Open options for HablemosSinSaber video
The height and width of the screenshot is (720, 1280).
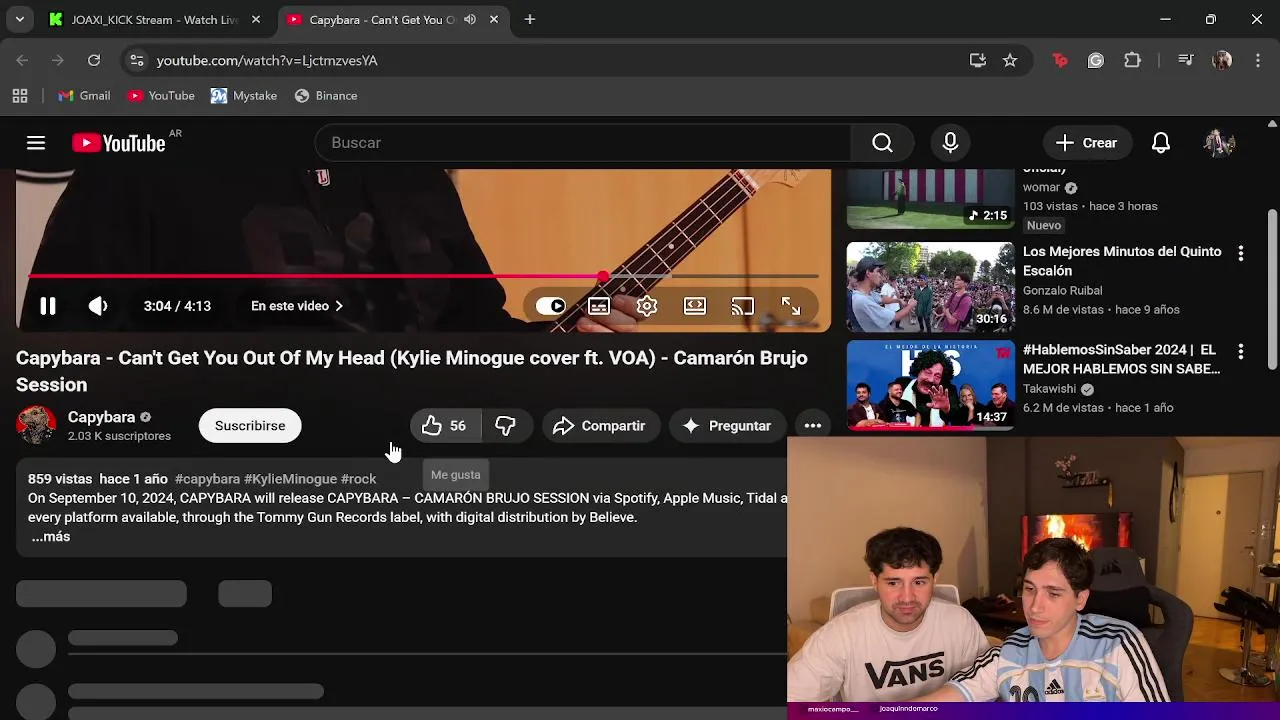pos(1241,352)
